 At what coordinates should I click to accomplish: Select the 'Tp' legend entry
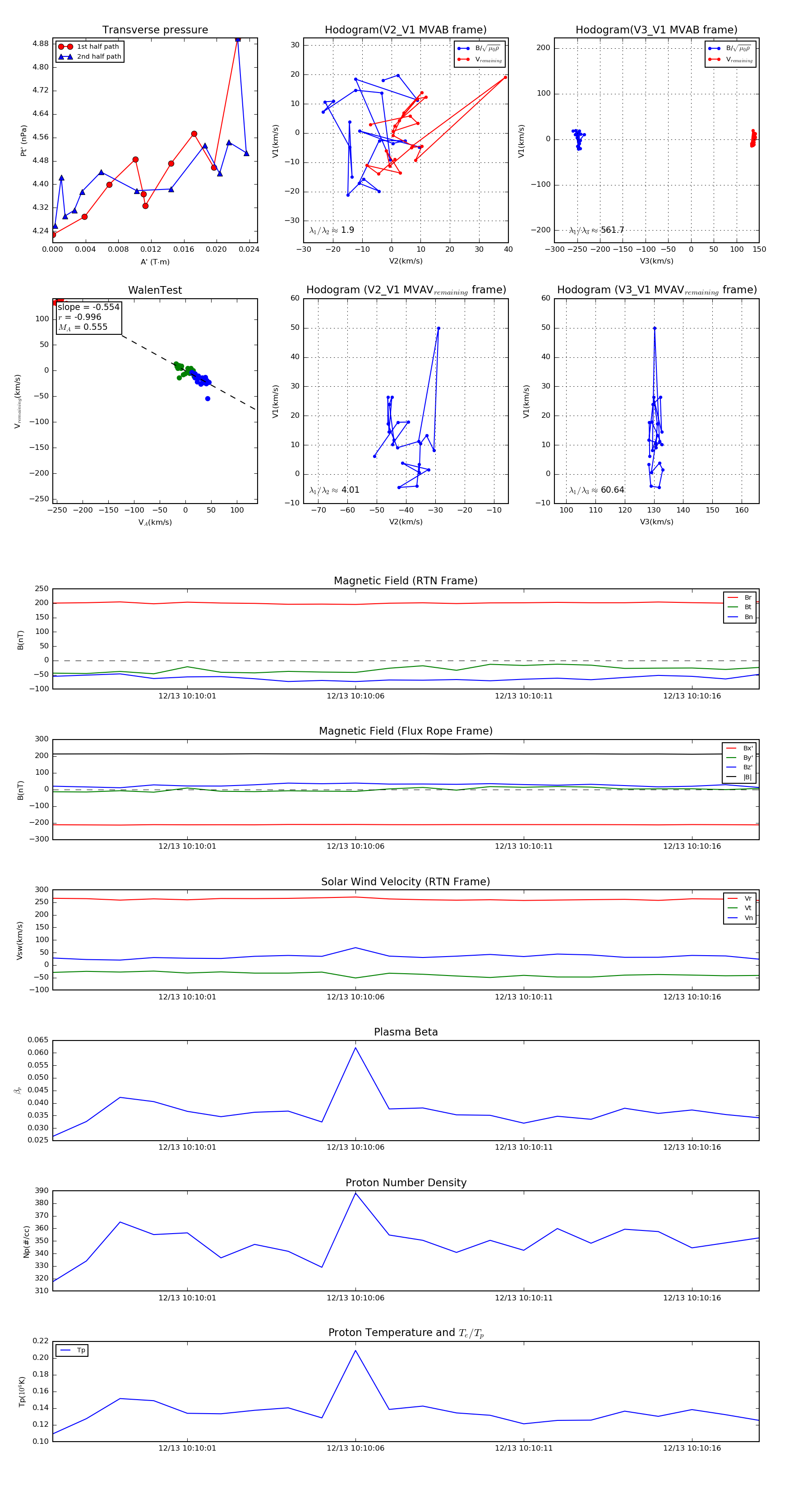click(x=72, y=1351)
